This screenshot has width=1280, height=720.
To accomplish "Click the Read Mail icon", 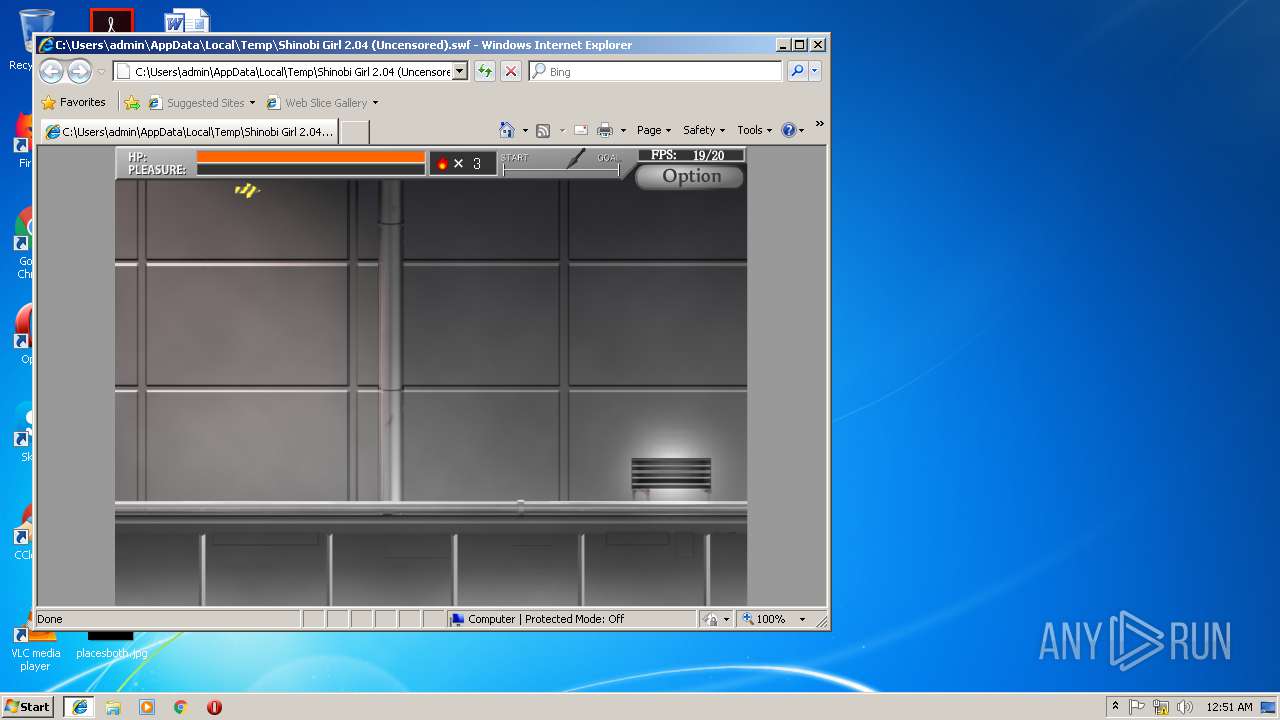I will [x=580, y=131].
